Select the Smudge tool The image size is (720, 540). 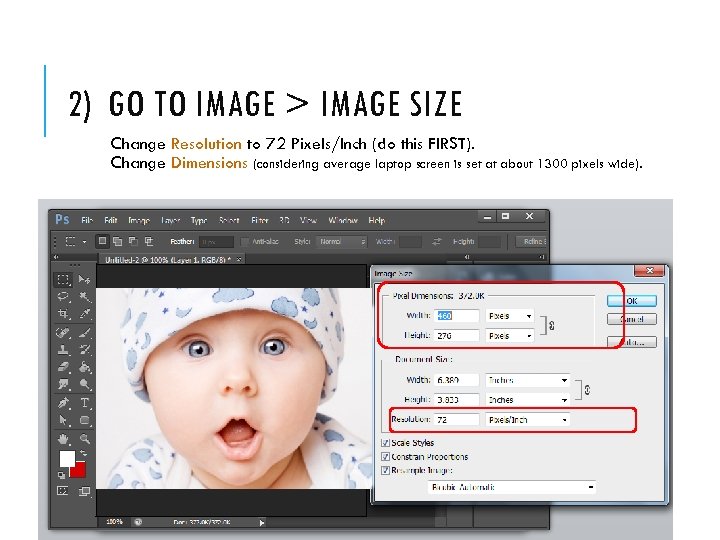click(63, 385)
